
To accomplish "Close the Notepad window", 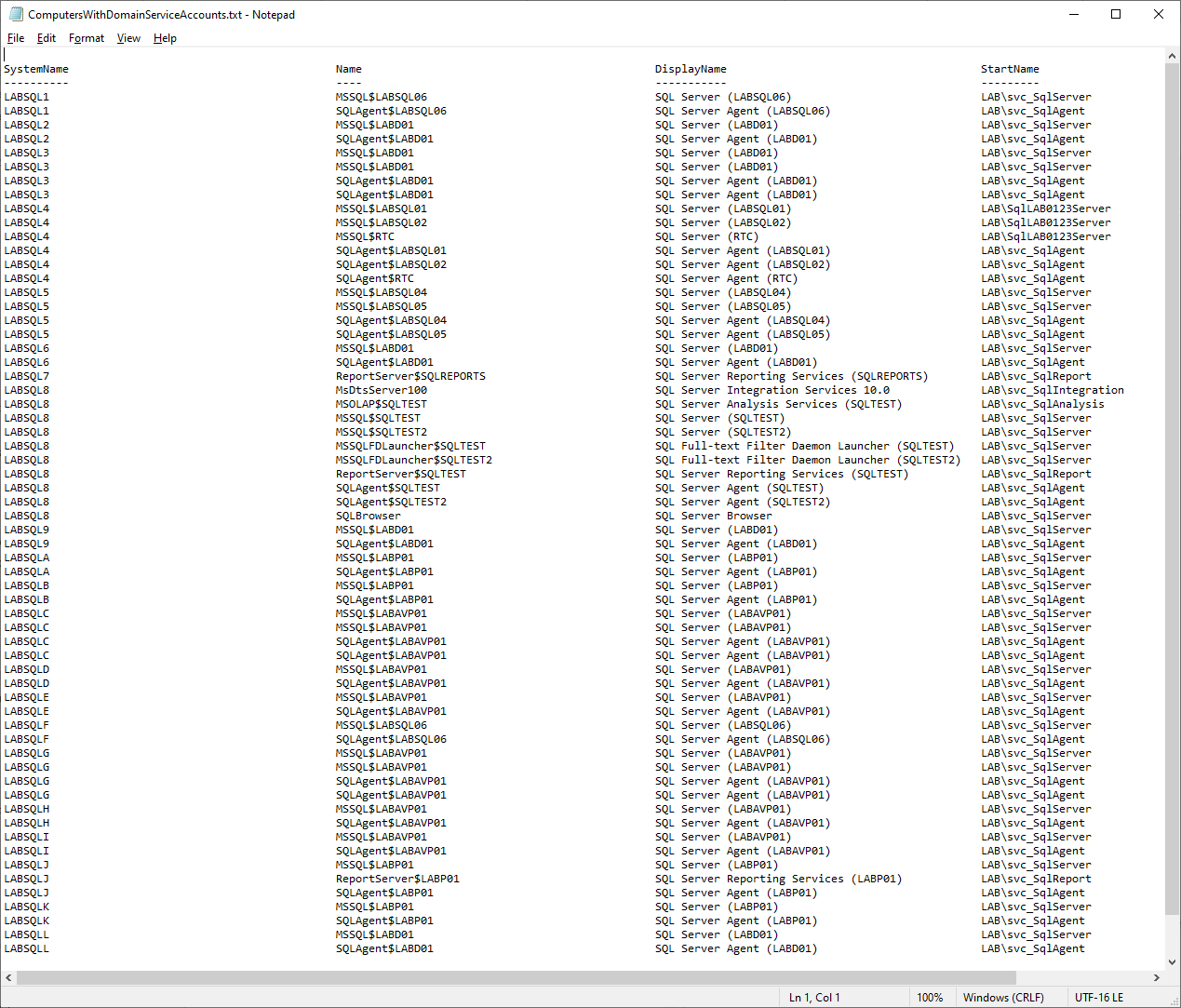I will click(1159, 14).
